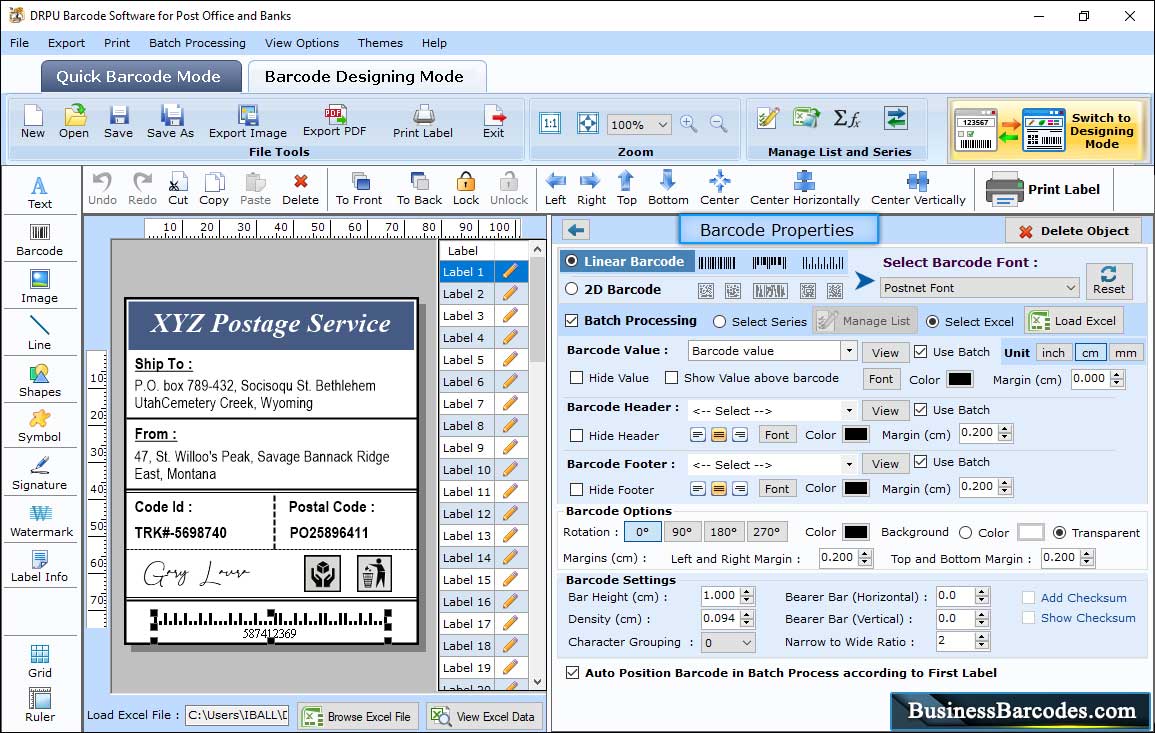Open the Shapes tool
Image resolution: width=1155 pixels, height=733 pixels.
[x=40, y=380]
